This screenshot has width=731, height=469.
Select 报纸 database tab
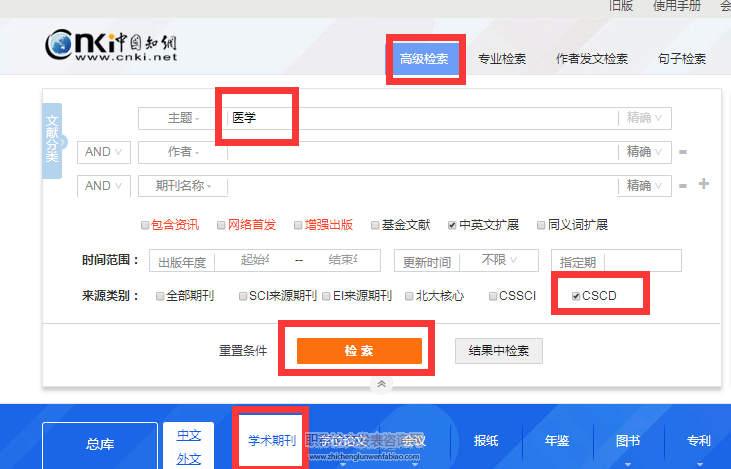click(x=486, y=441)
